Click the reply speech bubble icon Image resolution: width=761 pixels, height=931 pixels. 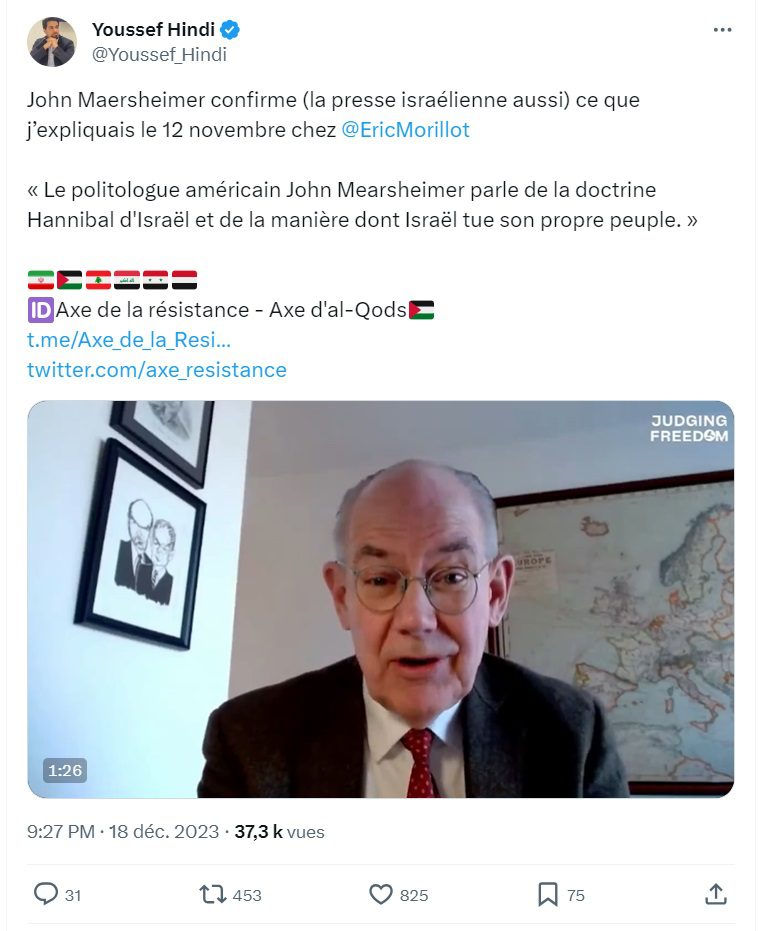pyautogui.click(x=46, y=894)
